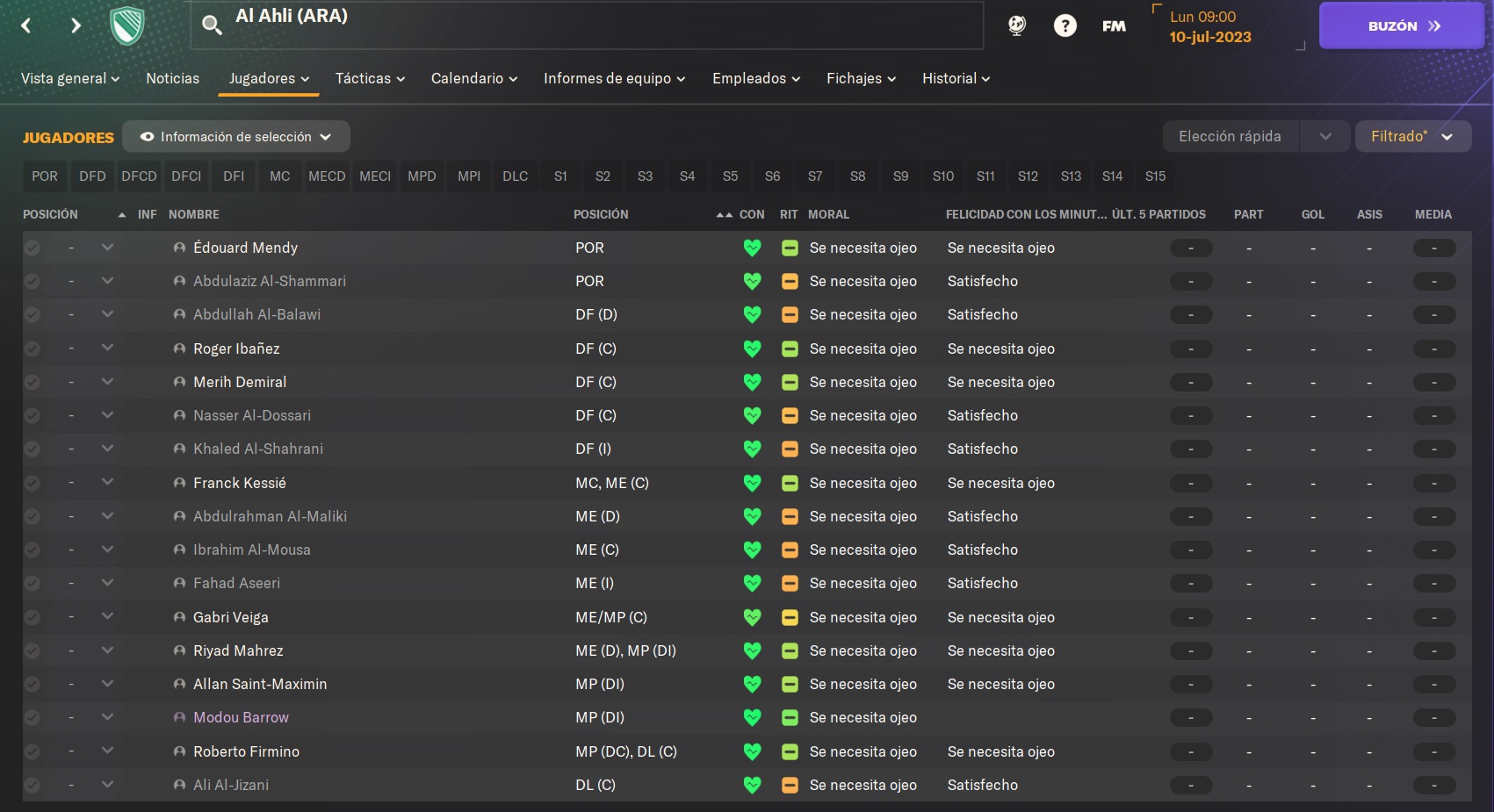This screenshot has width=1494, height=812.
Task: Open Franck Kessié's player info icon
Action: 179,483
